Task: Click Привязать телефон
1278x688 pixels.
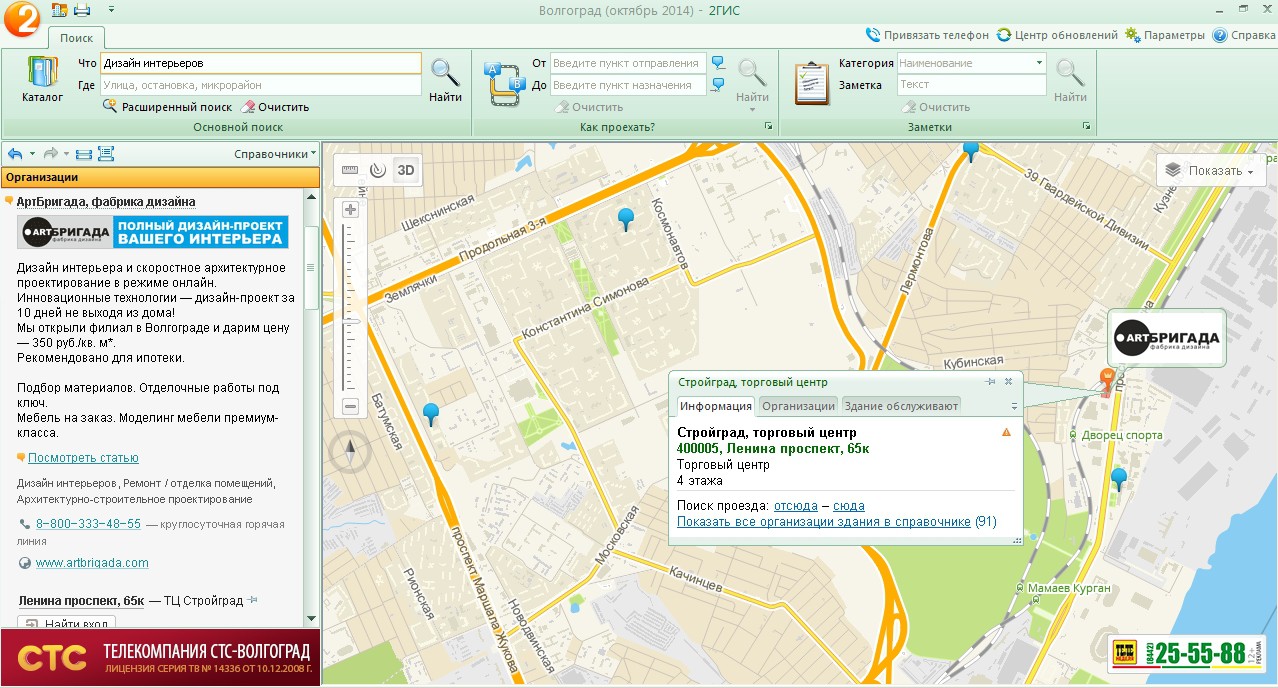Action: 926,35
